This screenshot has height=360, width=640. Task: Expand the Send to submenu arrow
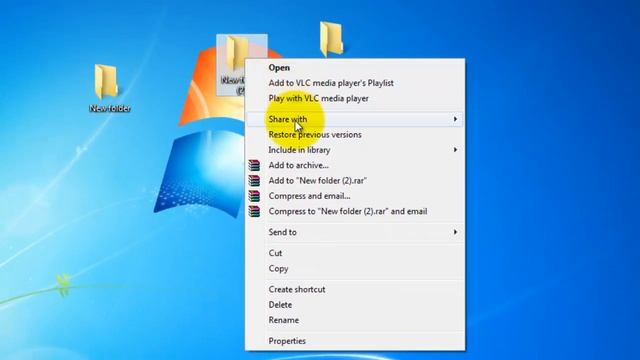(455, 232)
